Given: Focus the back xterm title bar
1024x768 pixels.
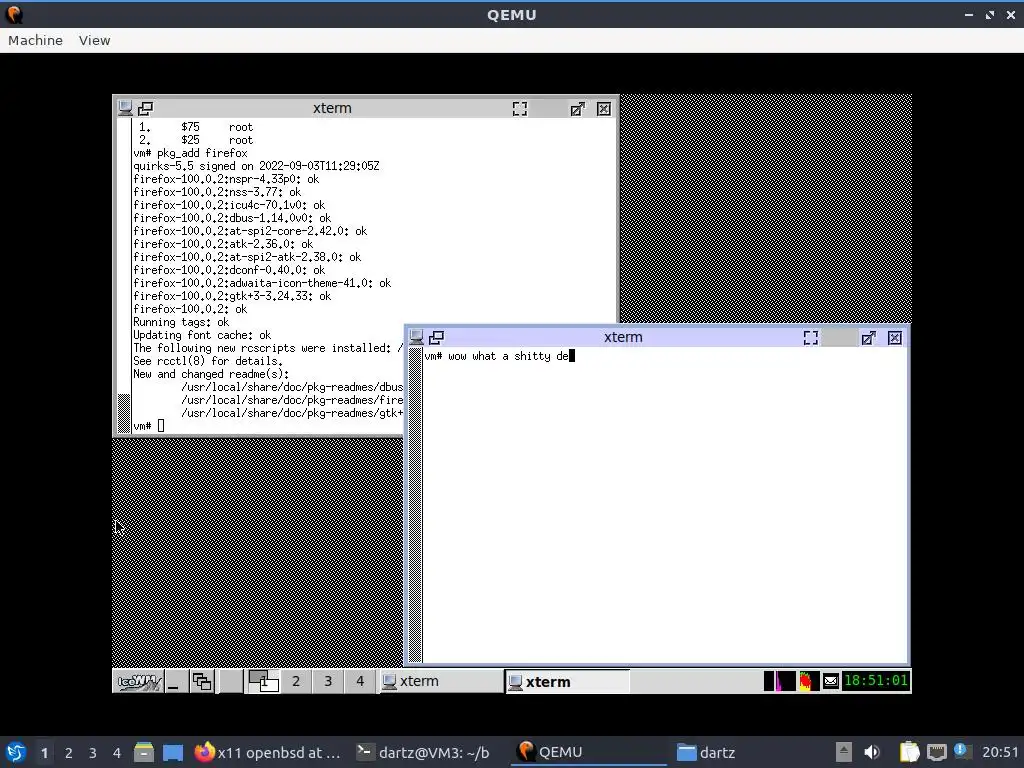Looking at the screenshot, I should (332, 108).
